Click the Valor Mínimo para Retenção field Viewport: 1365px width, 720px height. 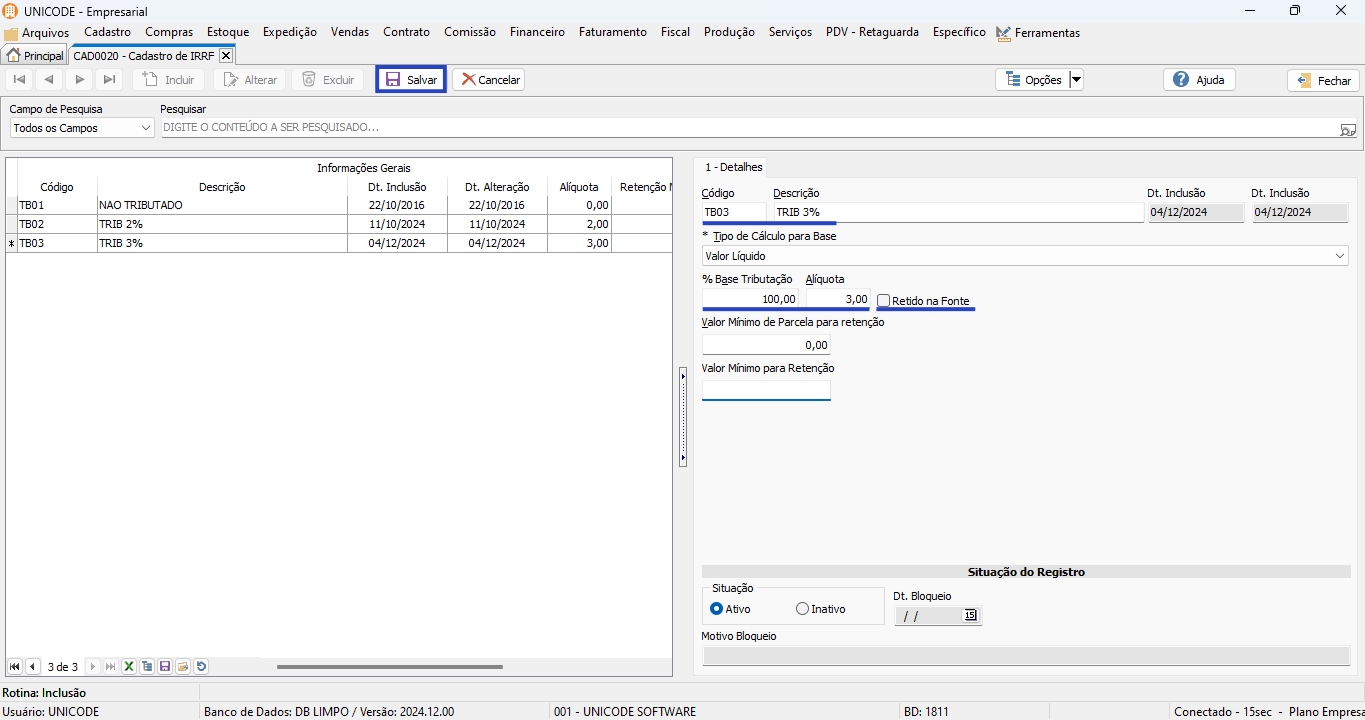[766, 390]
